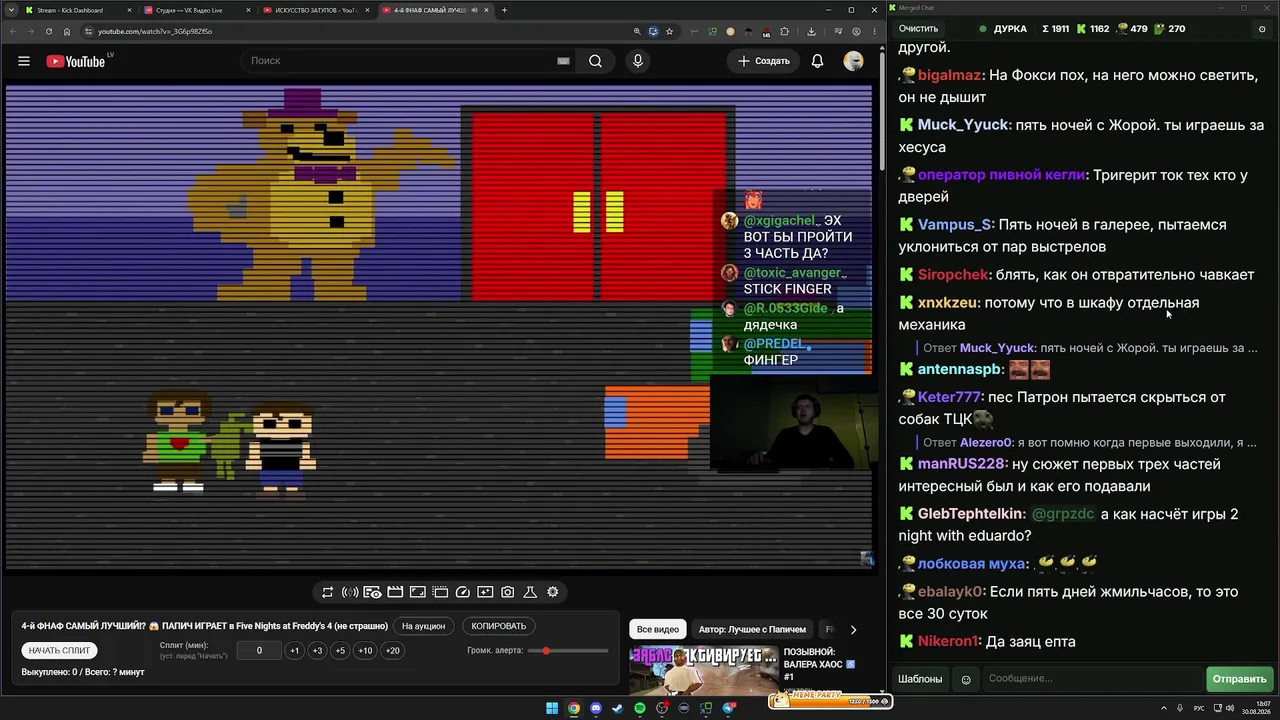
Task: Click the На аукцион button
Action: pyautogui.click(x=423, y=626)
